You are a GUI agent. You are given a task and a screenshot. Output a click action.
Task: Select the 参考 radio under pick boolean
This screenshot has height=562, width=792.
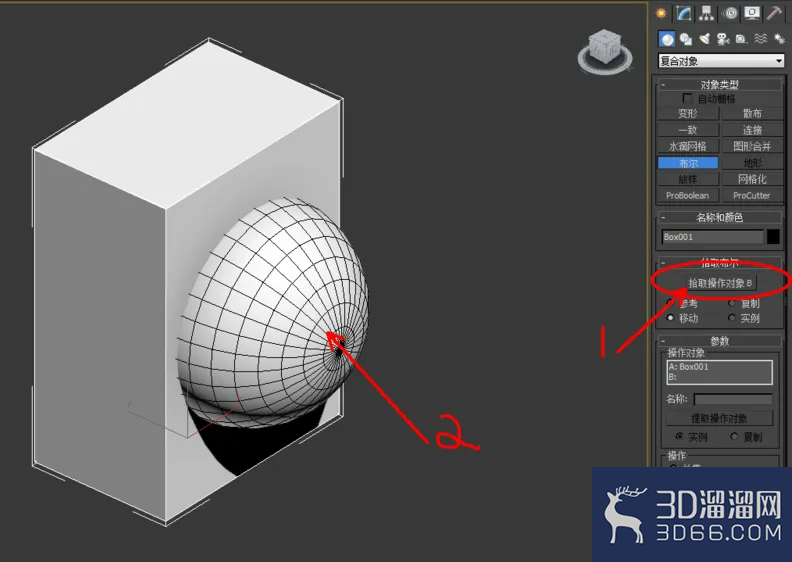670,303
